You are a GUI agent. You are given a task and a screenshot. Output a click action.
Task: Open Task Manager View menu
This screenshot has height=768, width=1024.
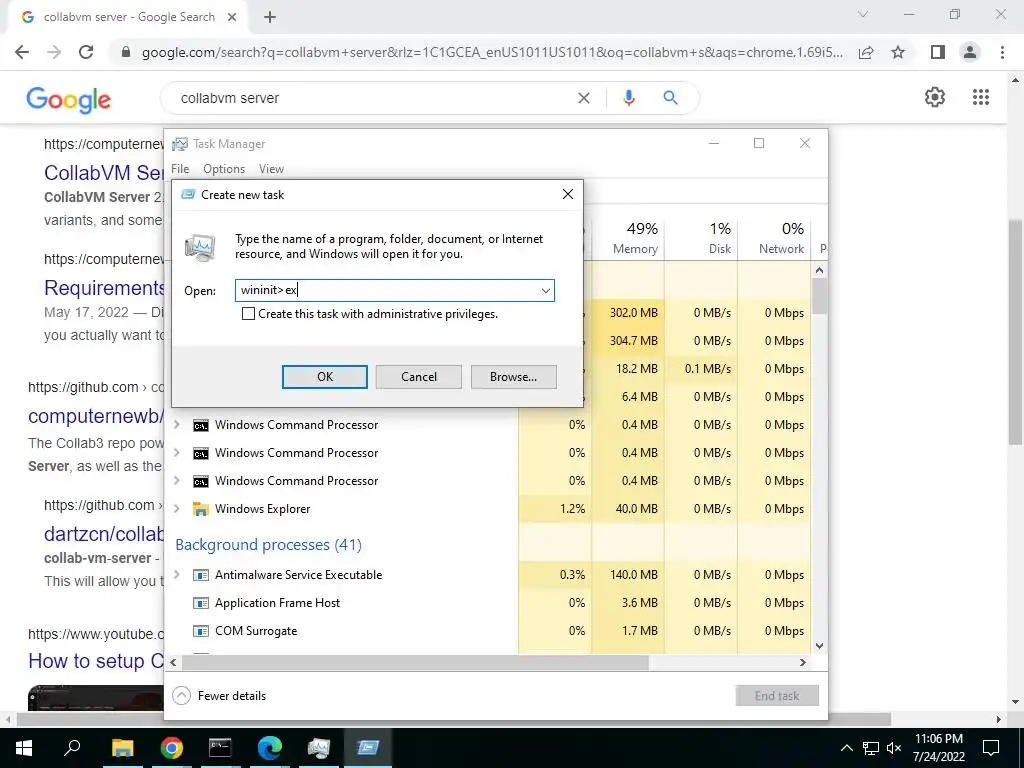(x=271, y=169)
